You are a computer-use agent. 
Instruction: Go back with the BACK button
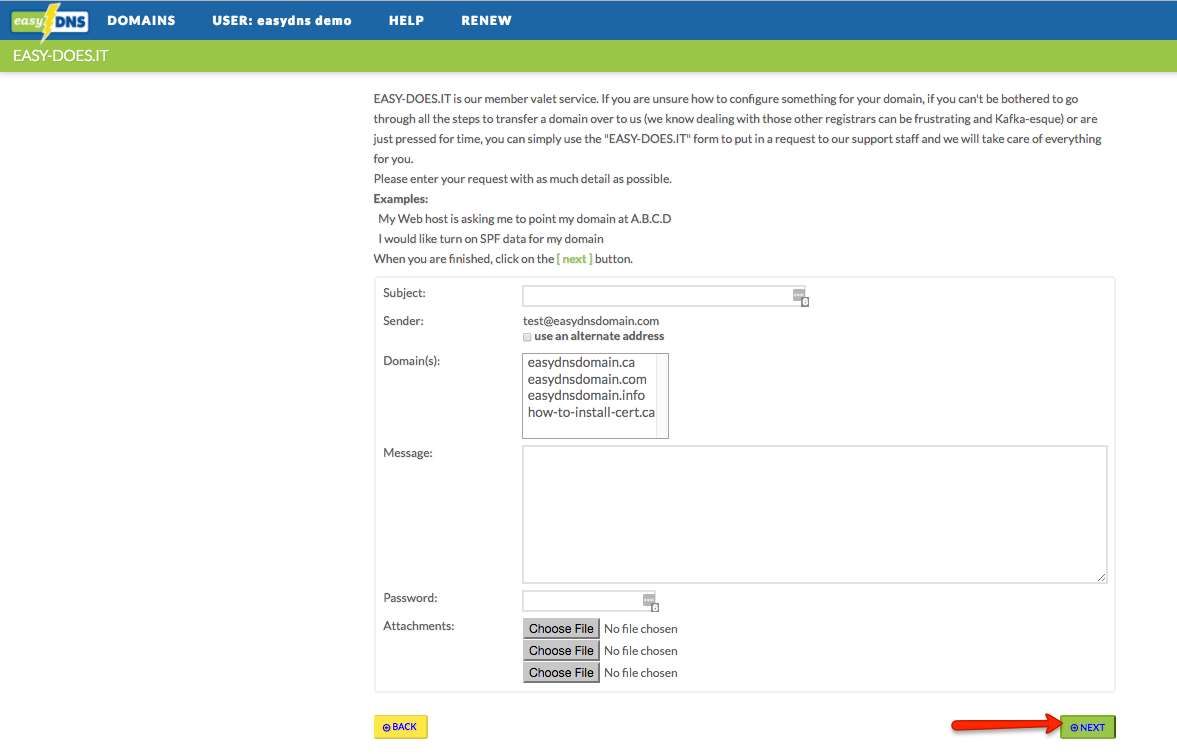(401, 727)
